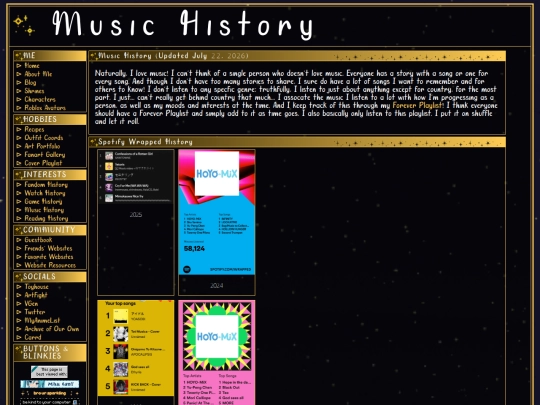Image resolution: width=540 pixels, height=405 pixels.
Task: Open Reading History link
Action: [46, 218]
